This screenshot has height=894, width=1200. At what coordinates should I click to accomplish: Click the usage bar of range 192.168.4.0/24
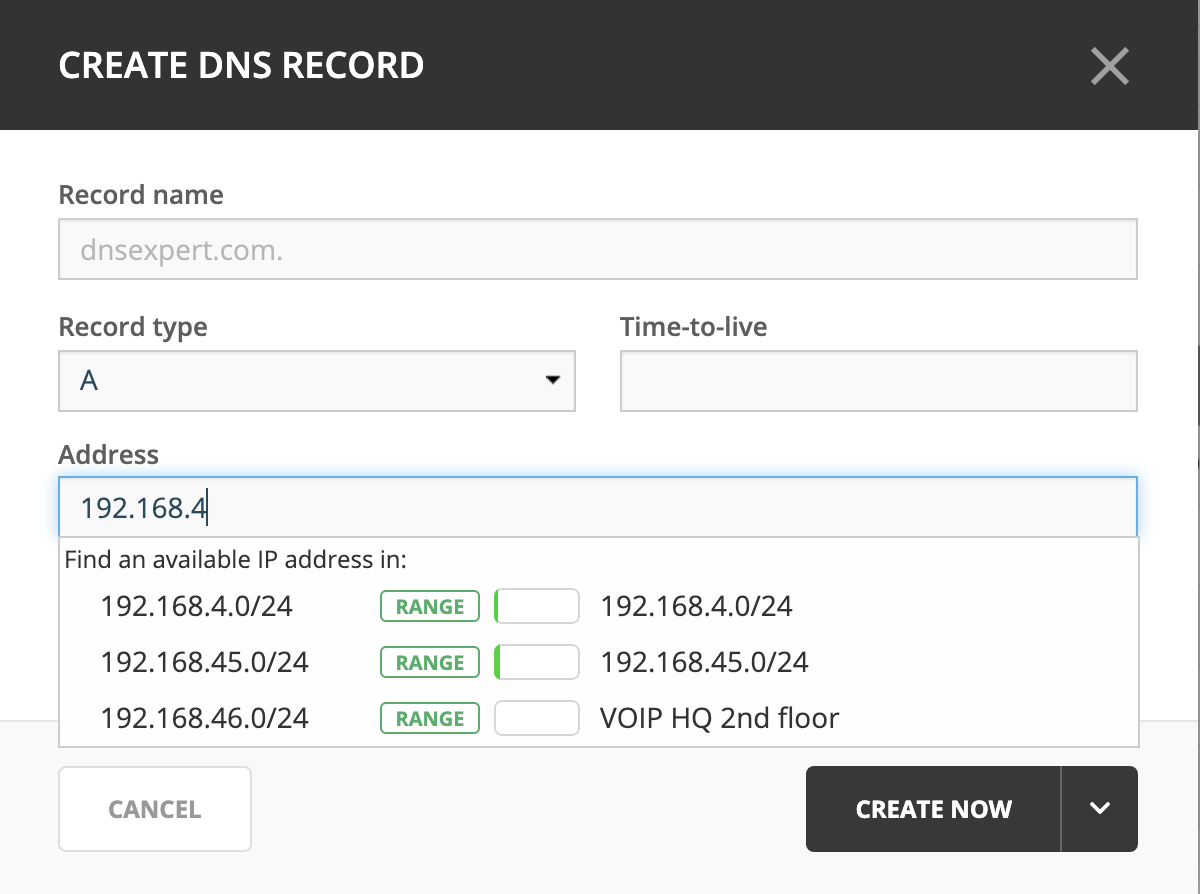(x=537, y=607)
